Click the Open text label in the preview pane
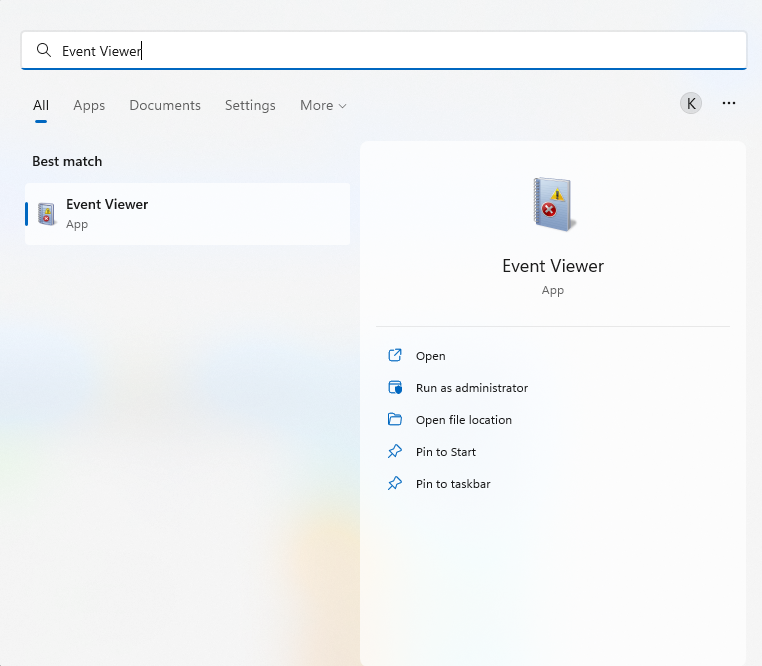 pos(431,356)
